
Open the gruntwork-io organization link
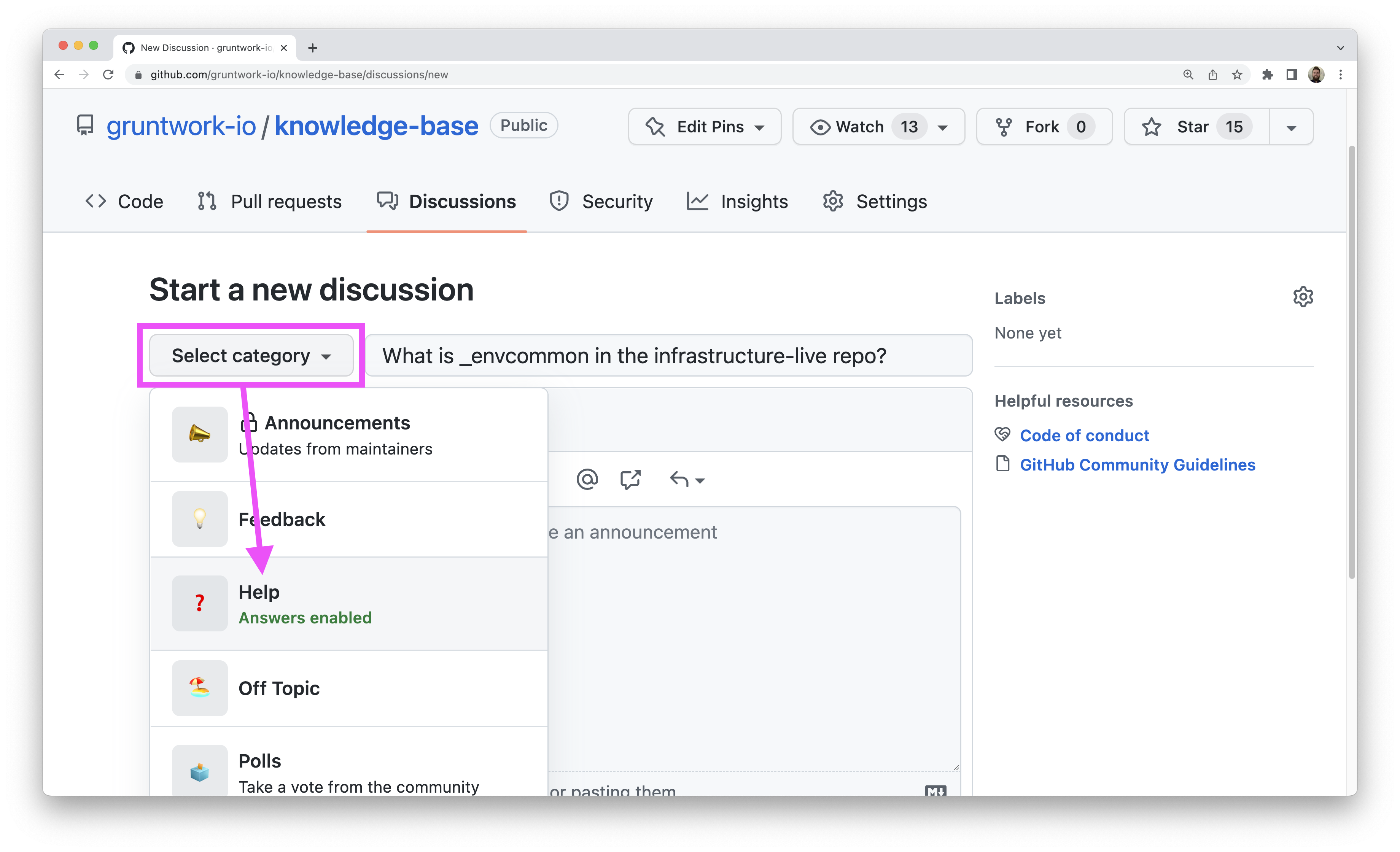(181, 126)
